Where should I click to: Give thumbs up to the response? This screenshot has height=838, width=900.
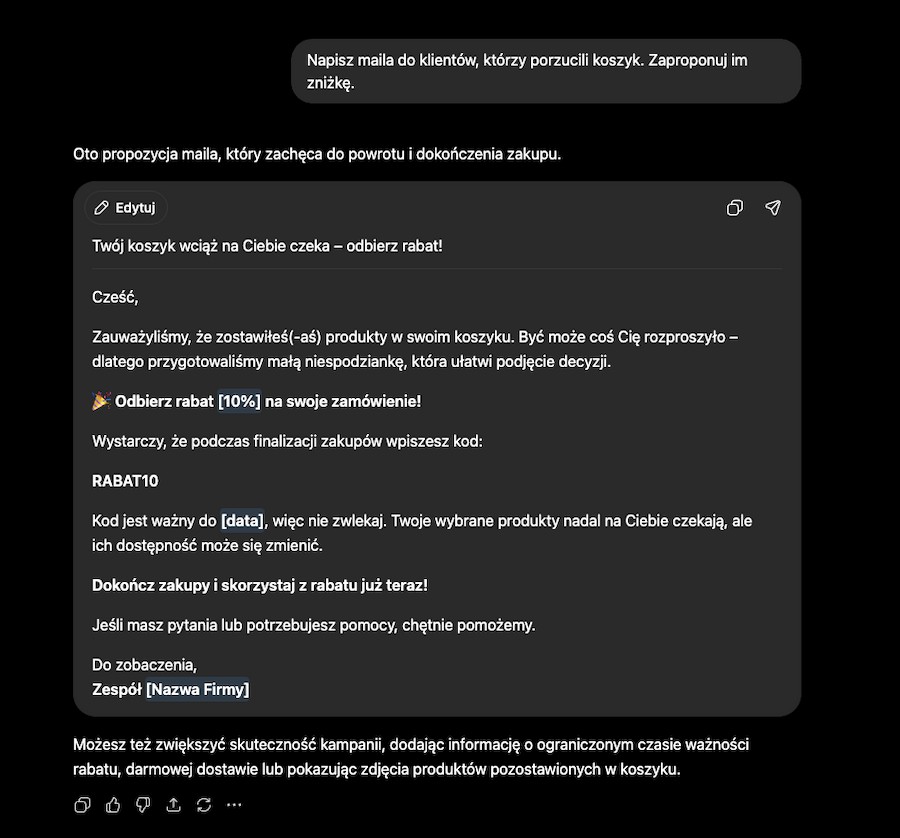[113, 805]
